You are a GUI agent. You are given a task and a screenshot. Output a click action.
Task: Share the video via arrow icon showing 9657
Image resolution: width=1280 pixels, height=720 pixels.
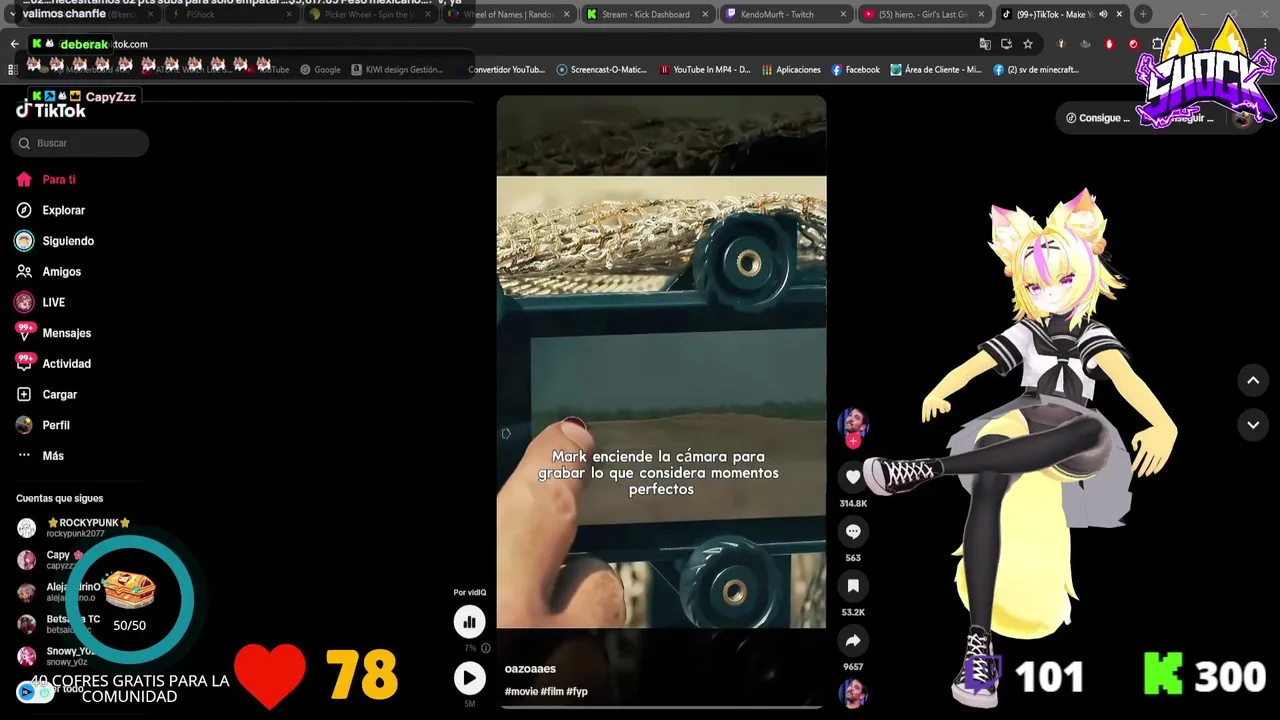tap(853, 640)
